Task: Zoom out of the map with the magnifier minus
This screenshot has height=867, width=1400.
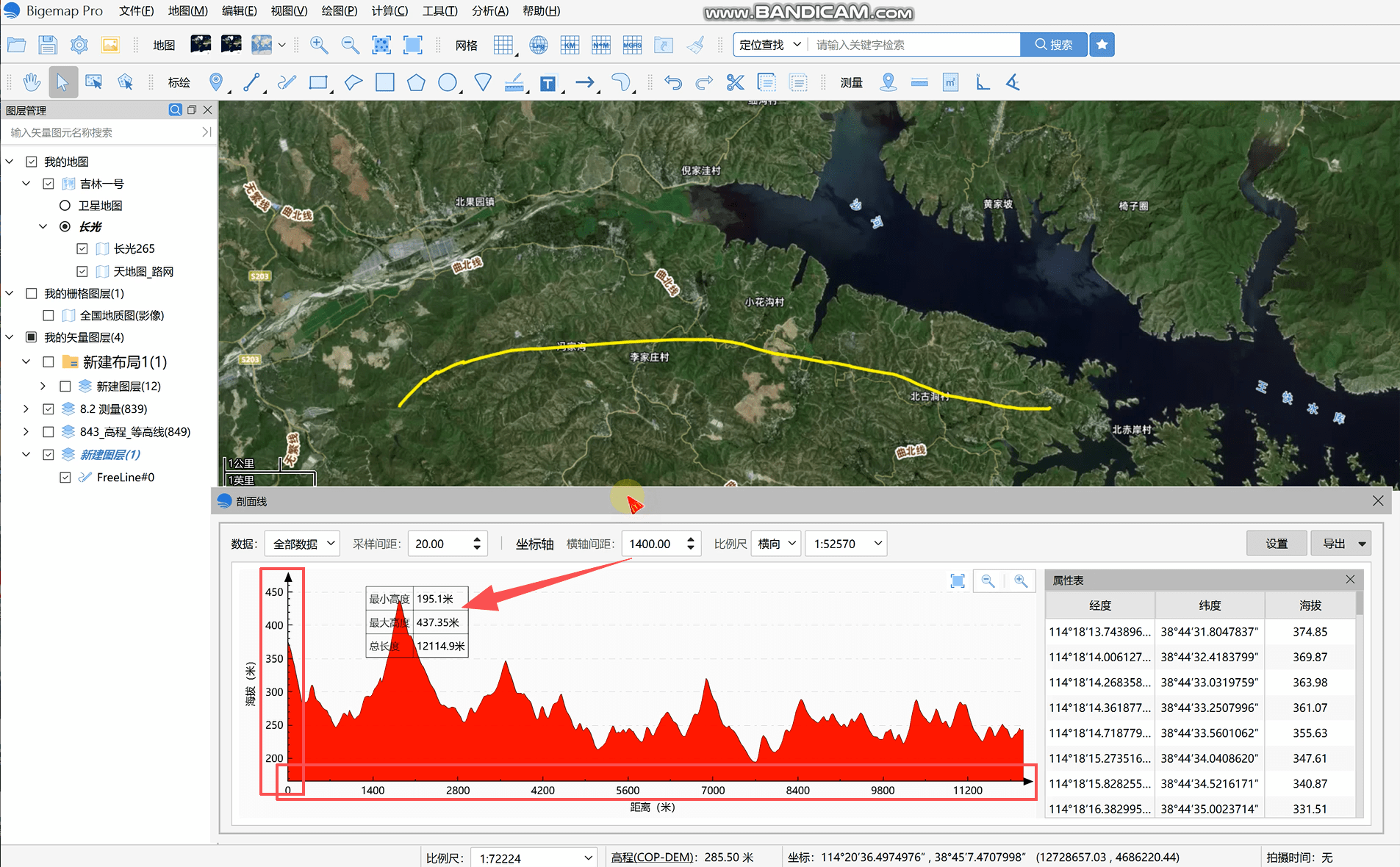Action: 351,45
